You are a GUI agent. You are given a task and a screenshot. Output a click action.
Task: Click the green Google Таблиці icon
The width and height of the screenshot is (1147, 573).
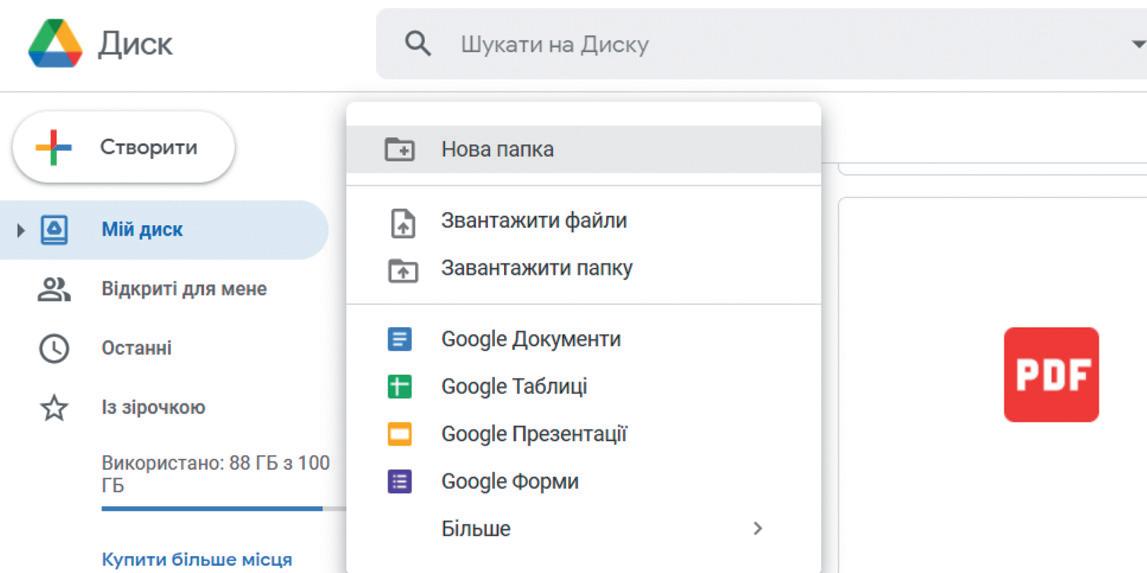tap(399, 386)
